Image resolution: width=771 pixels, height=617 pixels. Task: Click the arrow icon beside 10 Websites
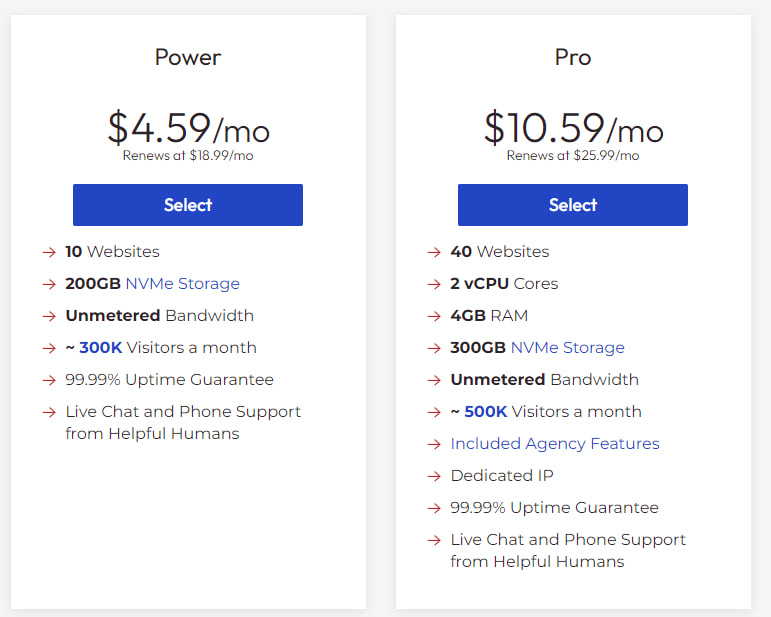point(49,252)
